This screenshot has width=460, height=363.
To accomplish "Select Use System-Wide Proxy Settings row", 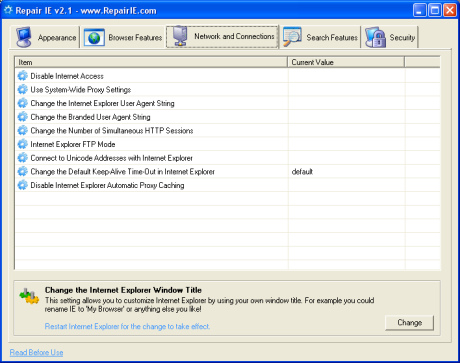I will pos(228,90).
